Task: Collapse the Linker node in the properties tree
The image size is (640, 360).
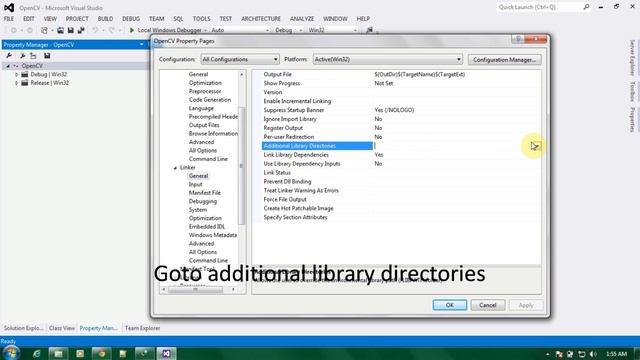Action: pos(176,168)
